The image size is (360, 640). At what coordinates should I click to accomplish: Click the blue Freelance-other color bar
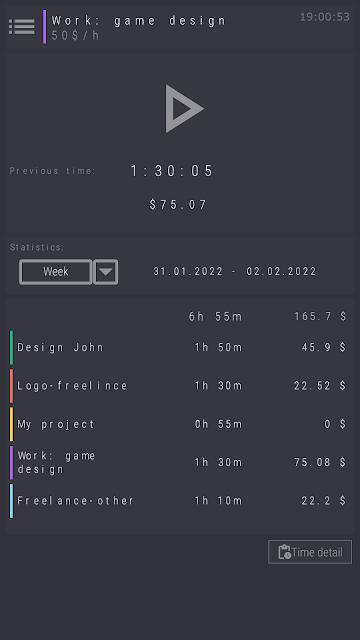coord(11,501)
